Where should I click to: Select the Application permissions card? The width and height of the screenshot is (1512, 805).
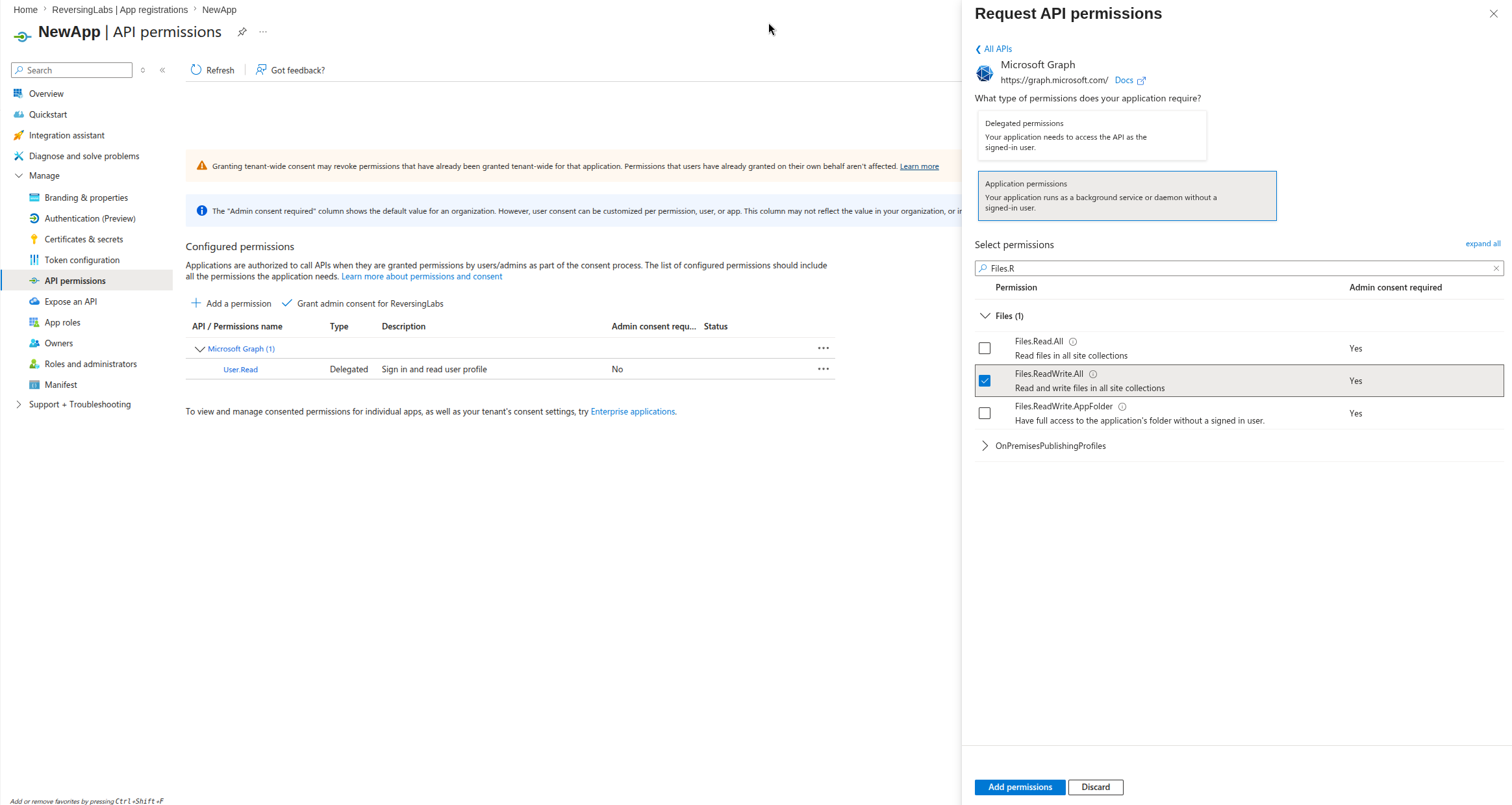pyautogui.click(x=1128, y=196)
